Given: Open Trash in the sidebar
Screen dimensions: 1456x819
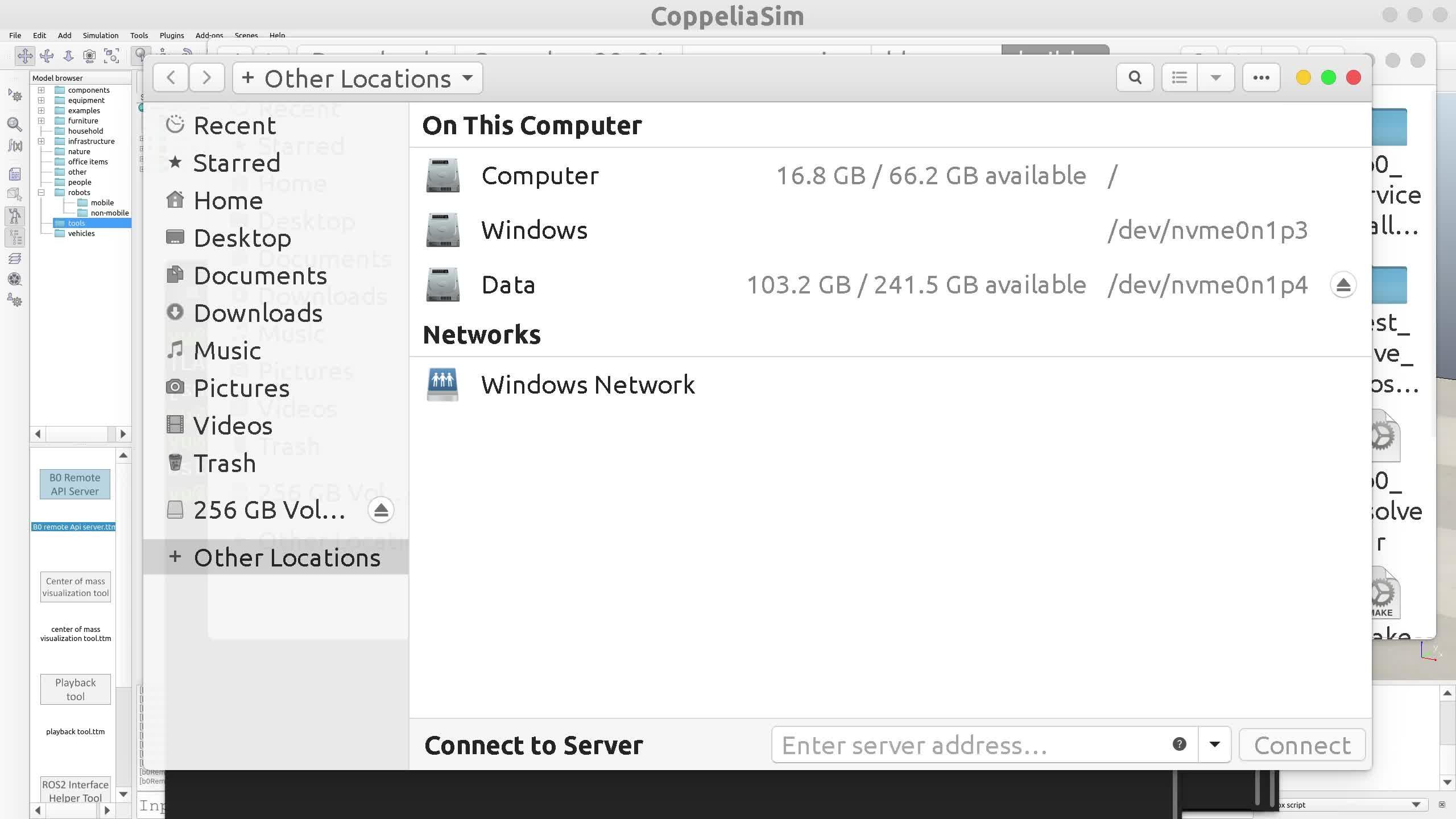Looking at the screenshot, I should pyautogui.click(x=276, y=463).
